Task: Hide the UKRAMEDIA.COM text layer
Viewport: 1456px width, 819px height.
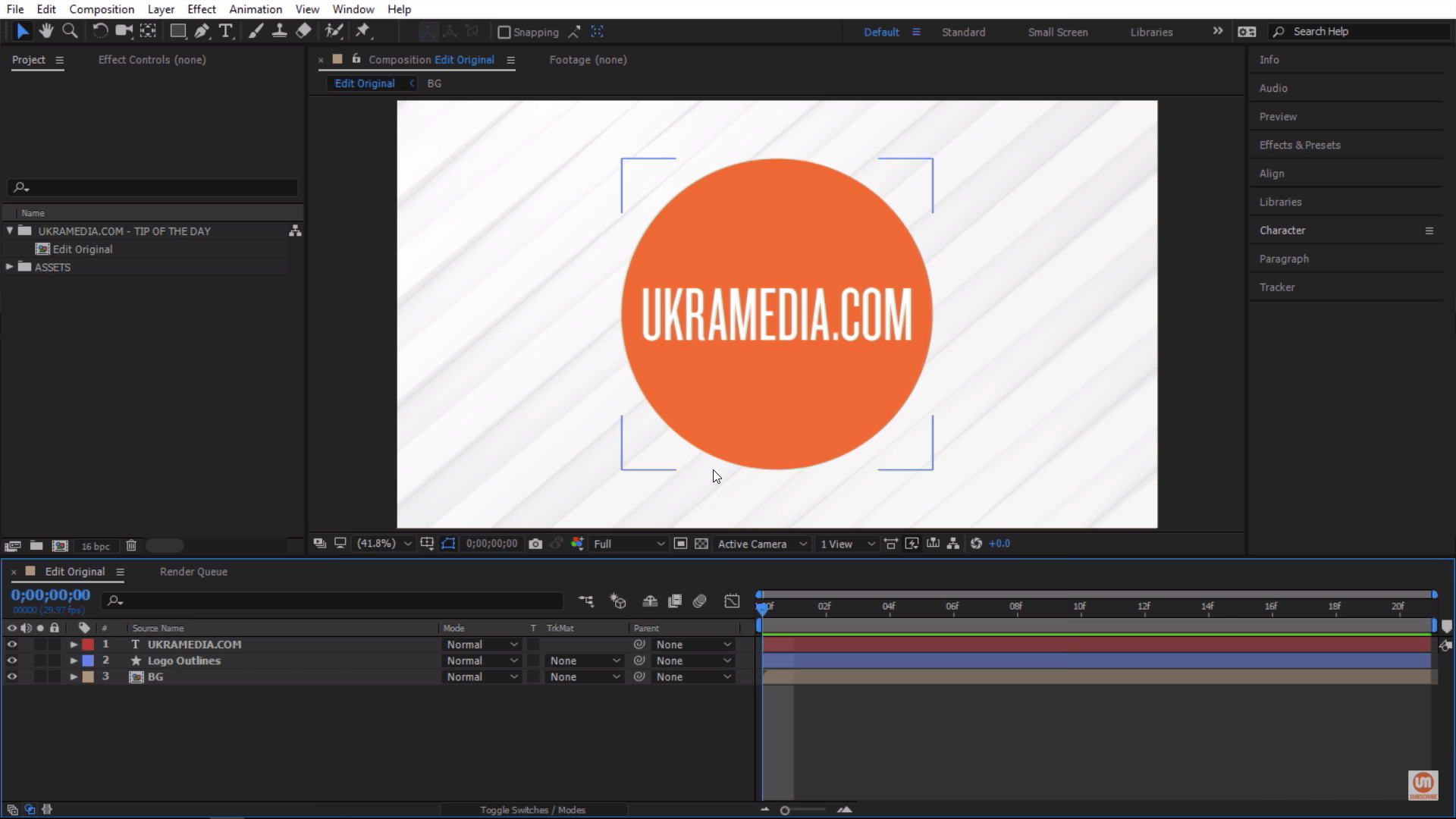Action: [x=11, y=645]
